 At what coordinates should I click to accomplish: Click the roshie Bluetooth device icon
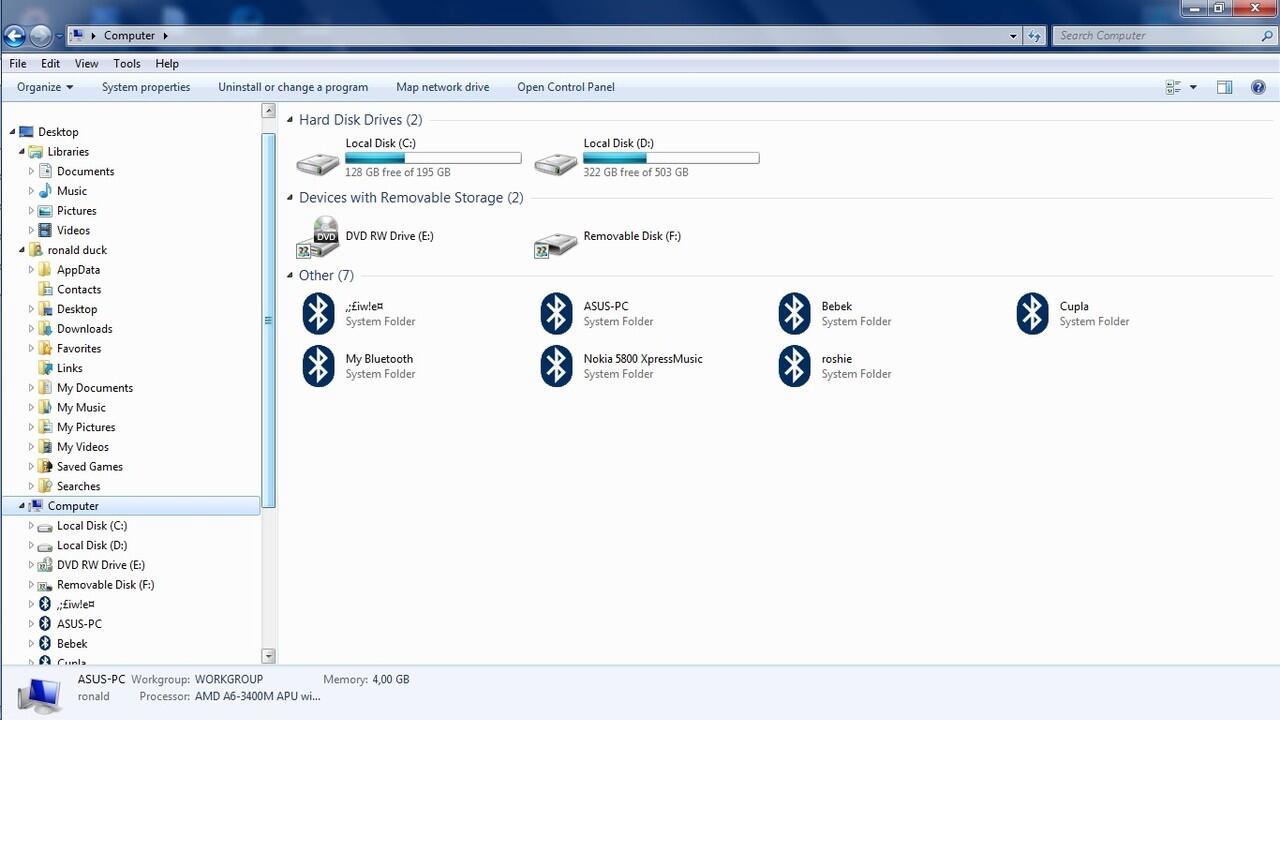click(794, 365)
